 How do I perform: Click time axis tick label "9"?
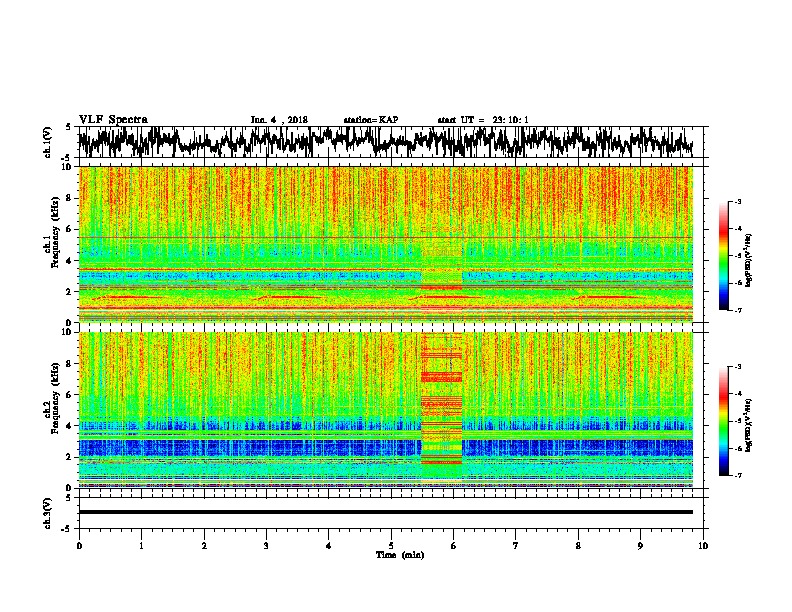(x=640, y=546)
